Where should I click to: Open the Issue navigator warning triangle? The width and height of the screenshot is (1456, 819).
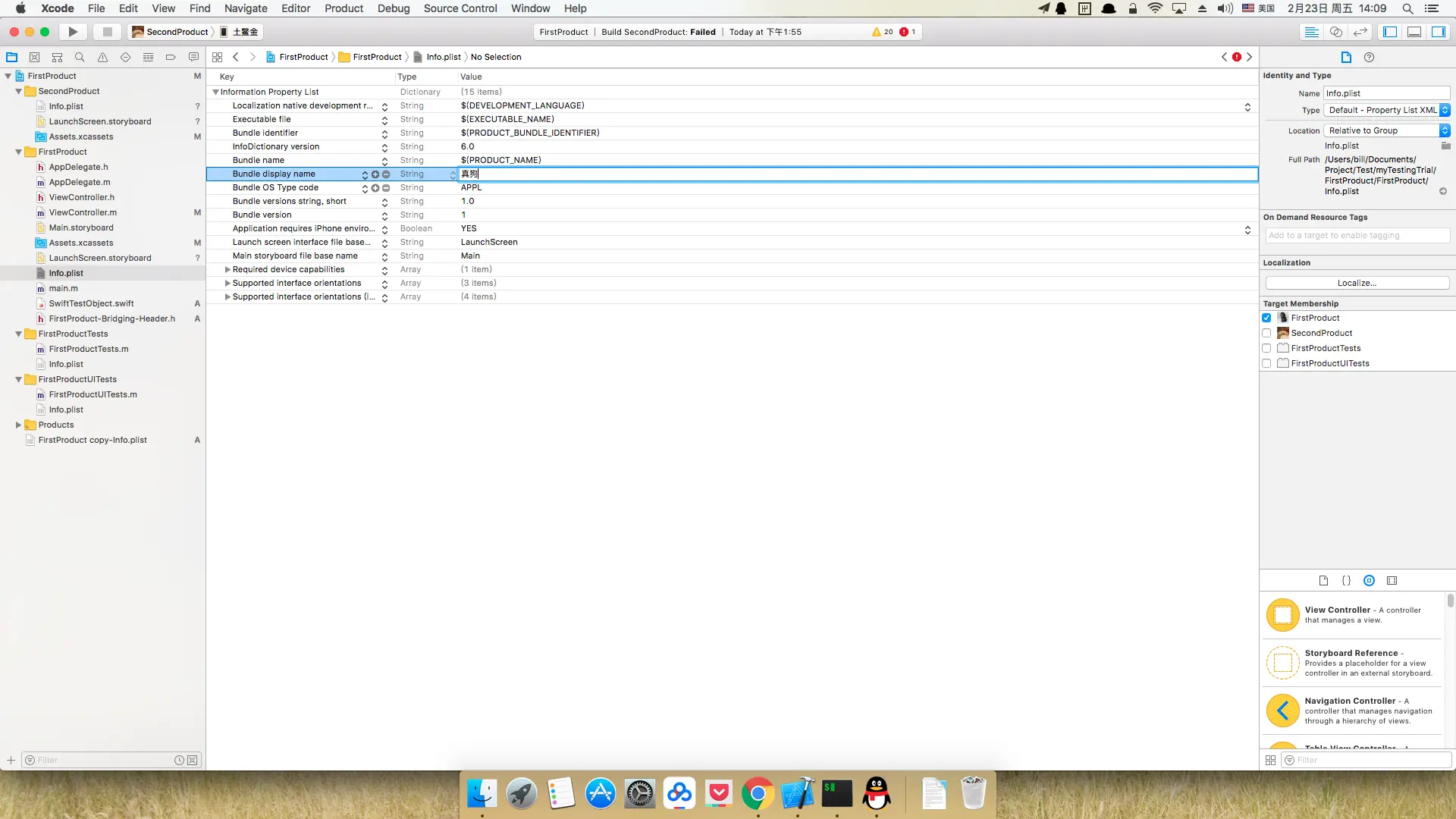[x=102, y=57]
